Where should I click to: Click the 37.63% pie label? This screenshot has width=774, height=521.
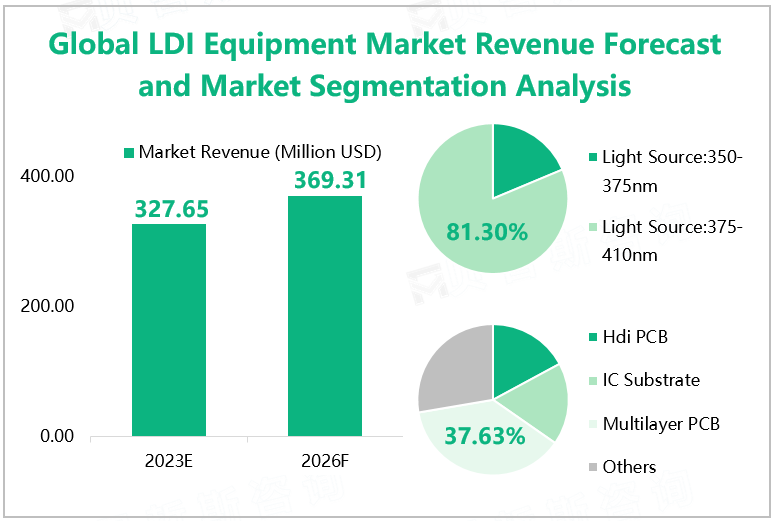pyautogui.click(x=485, y=436)
